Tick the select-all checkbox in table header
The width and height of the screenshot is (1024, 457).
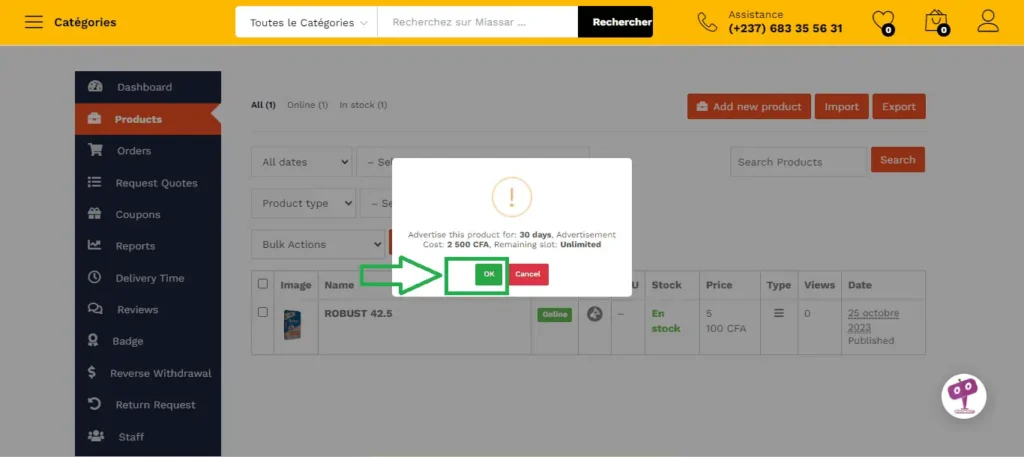point(263,284)
